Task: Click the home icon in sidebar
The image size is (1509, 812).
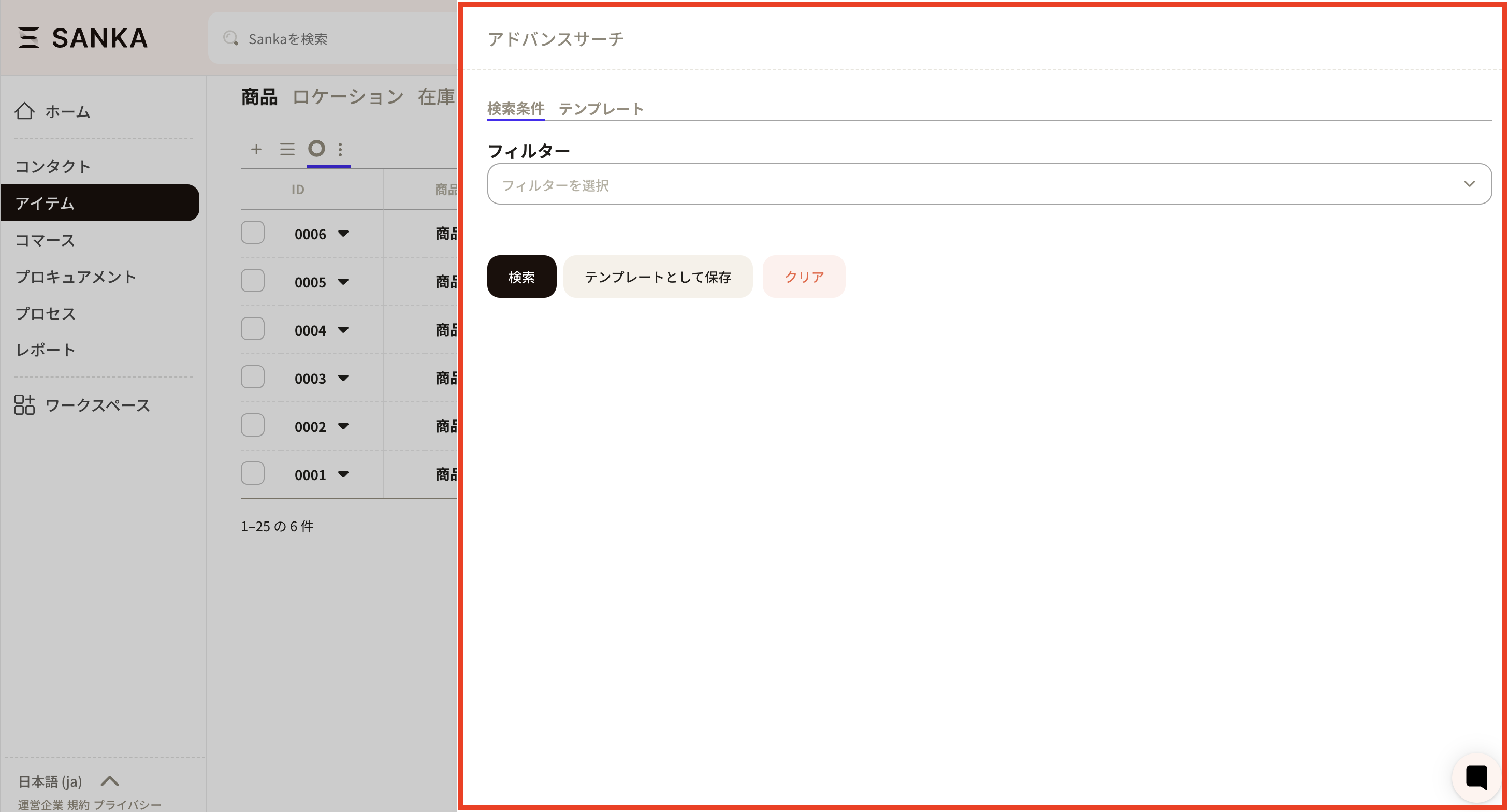Action: tap(25, 111)
